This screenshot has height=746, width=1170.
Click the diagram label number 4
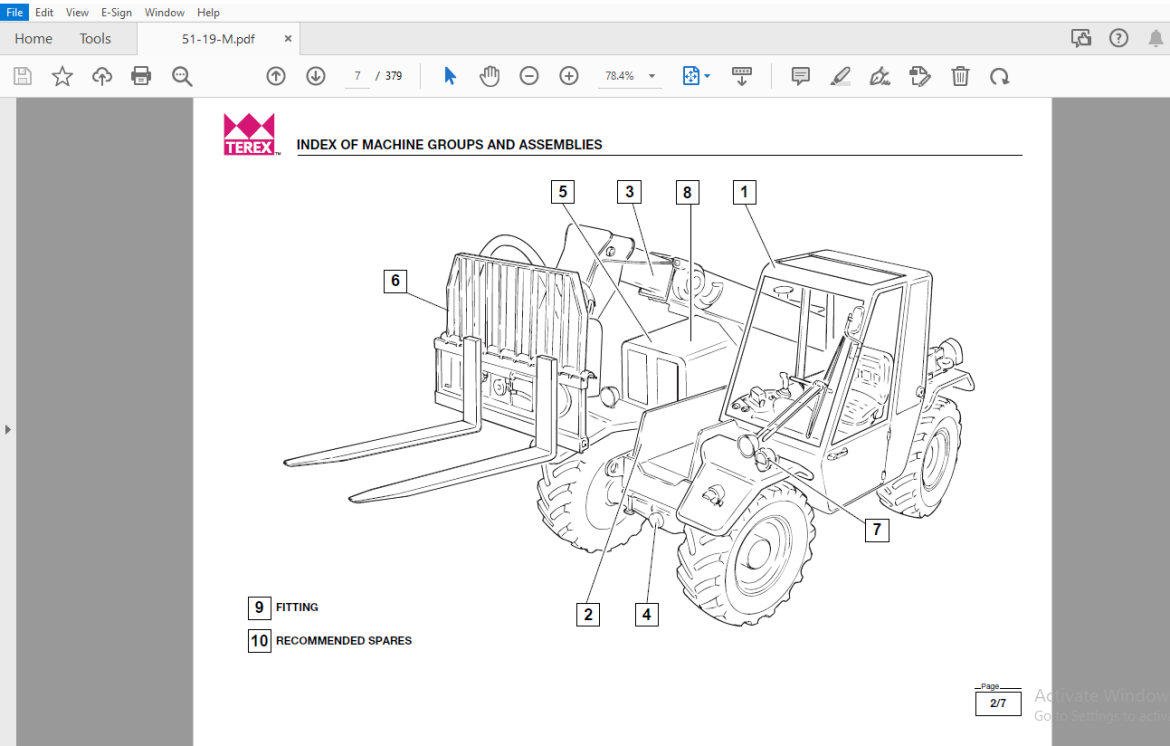click(x=646, y=615)
